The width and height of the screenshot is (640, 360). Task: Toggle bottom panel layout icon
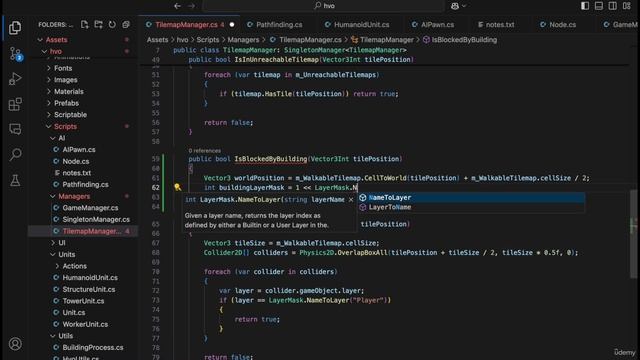599,6
